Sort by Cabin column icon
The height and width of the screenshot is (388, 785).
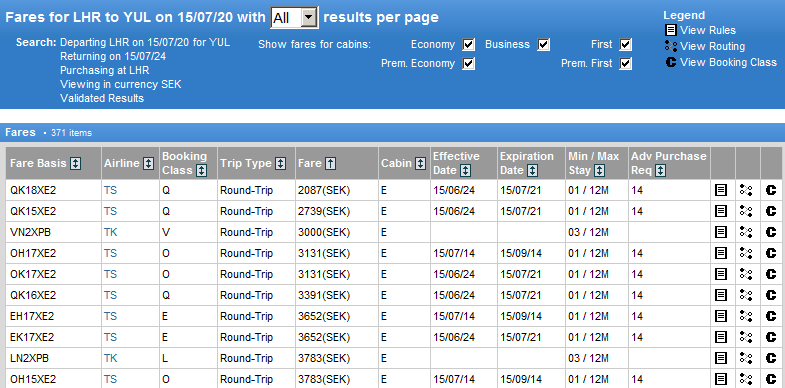point(421,163)
